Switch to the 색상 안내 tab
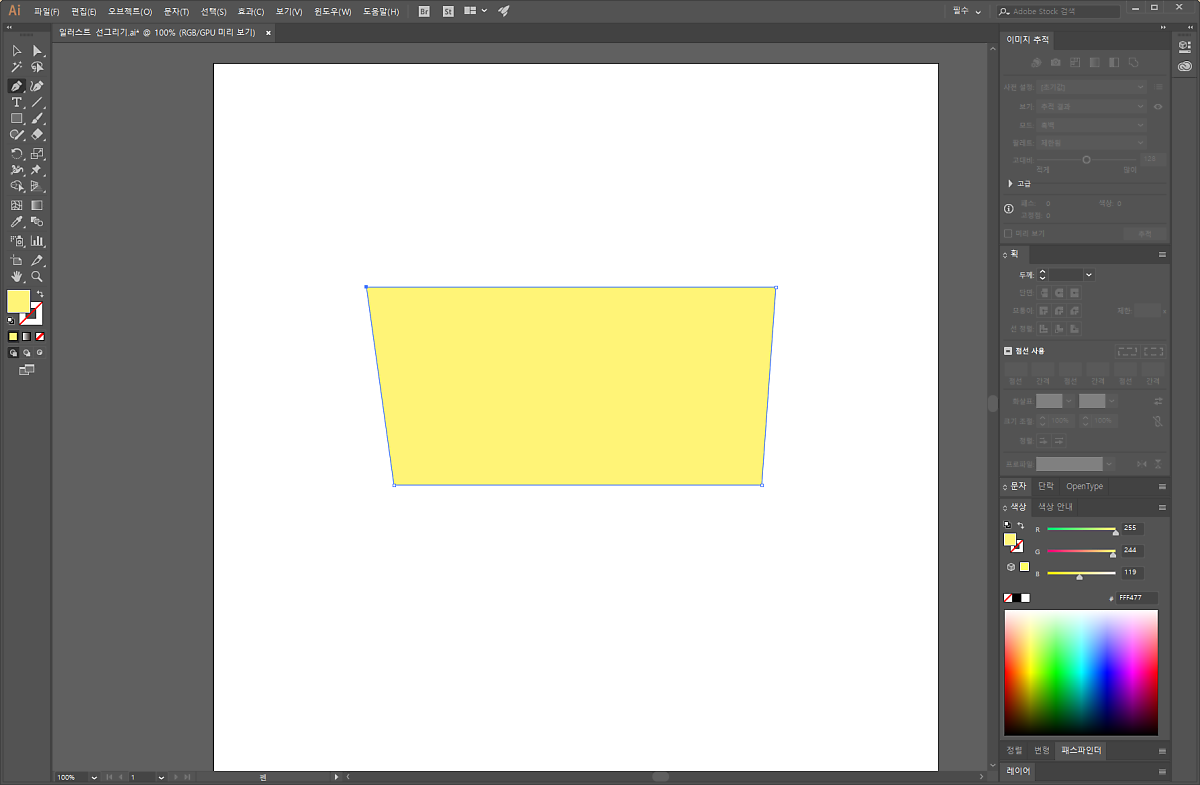This screenshot has width=1200, height=785. 1055,507
